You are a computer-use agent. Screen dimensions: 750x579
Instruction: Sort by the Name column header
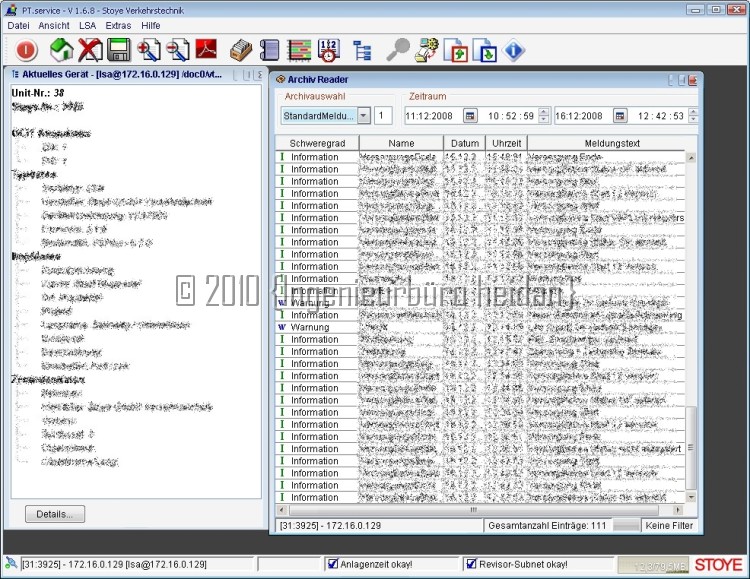401,143
